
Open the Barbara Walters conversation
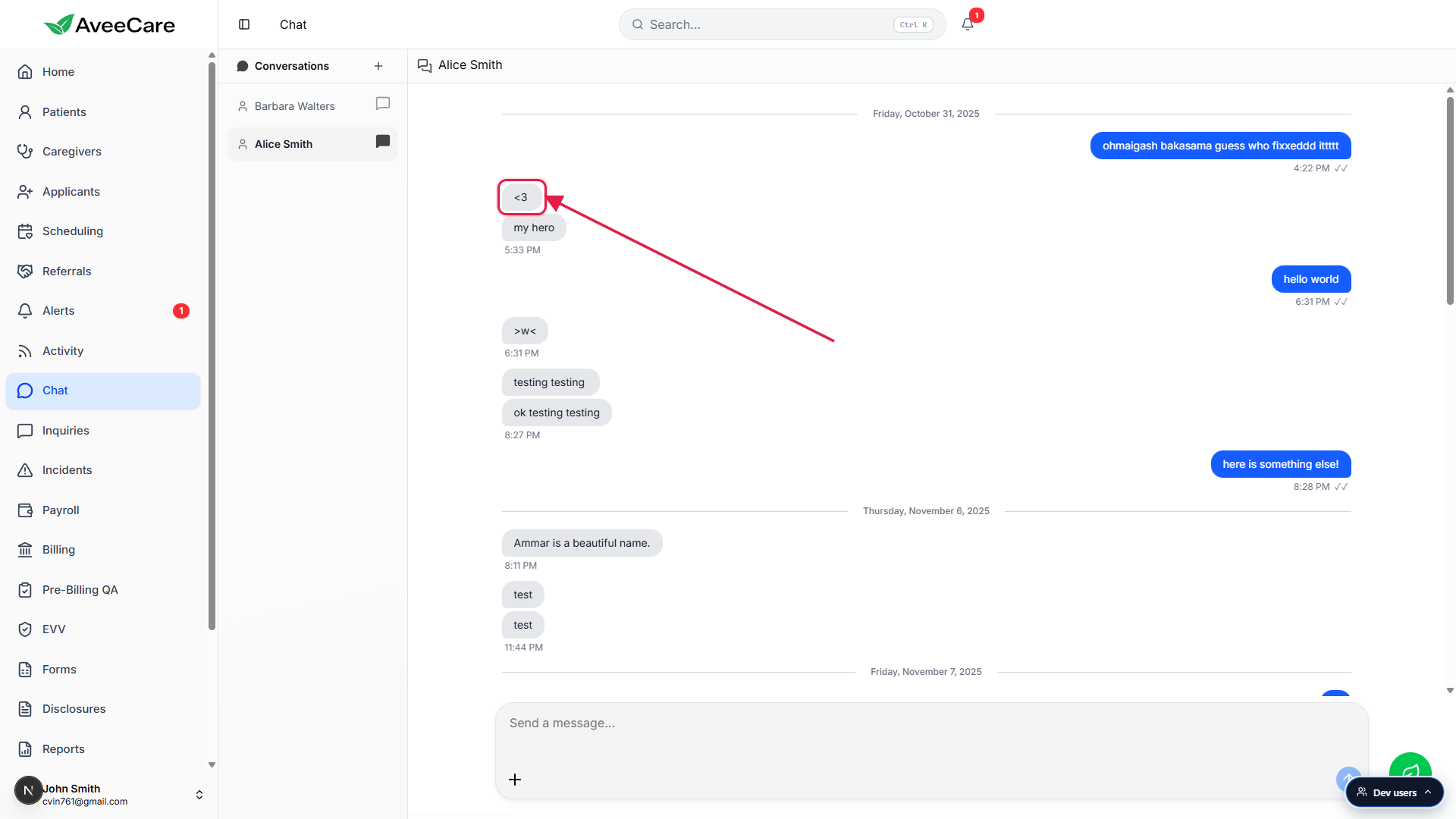click(312, 106)
